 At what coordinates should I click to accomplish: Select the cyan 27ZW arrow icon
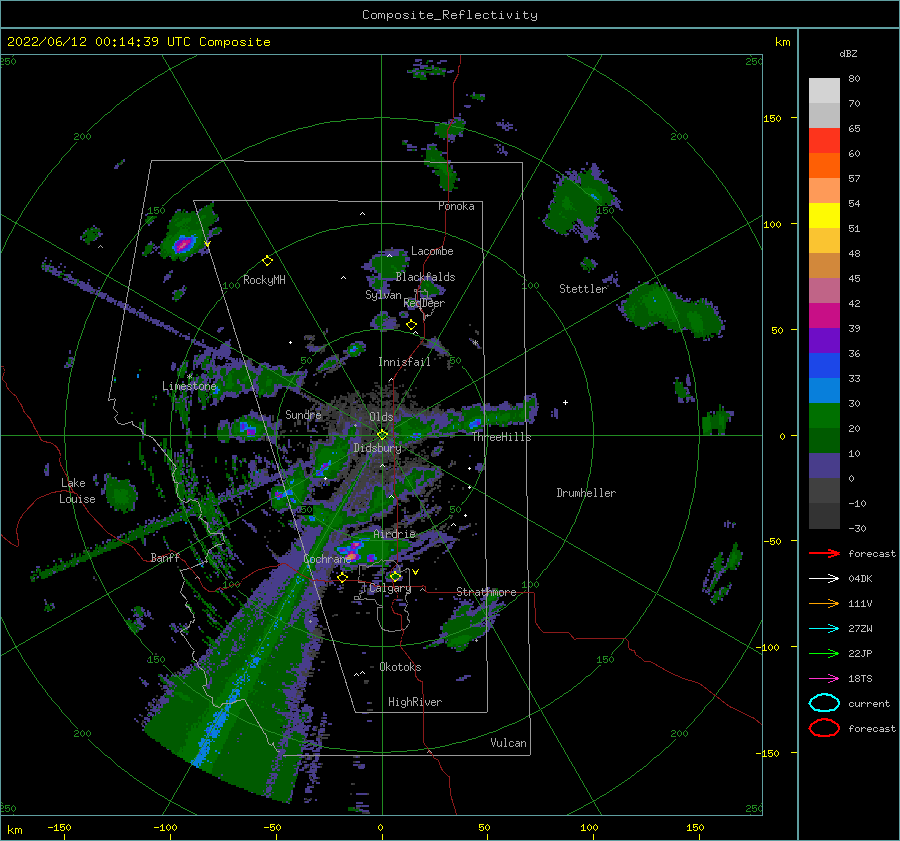[x=824, y=629]
